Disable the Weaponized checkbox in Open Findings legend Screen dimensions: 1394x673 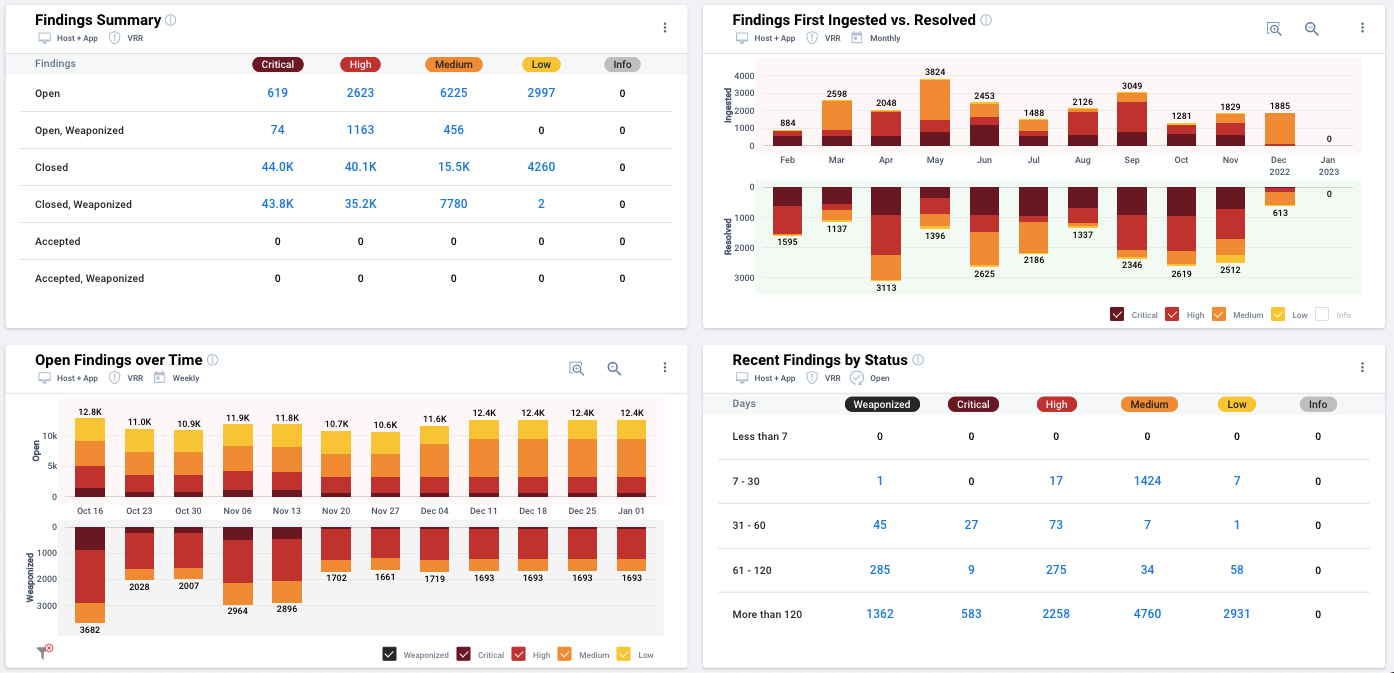click(x=389, y=654)
